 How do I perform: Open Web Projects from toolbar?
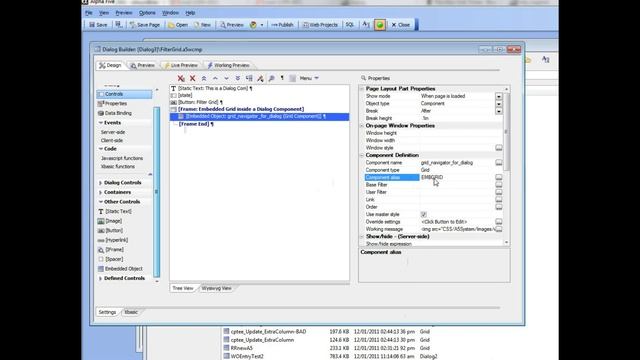tap(320, 25)
